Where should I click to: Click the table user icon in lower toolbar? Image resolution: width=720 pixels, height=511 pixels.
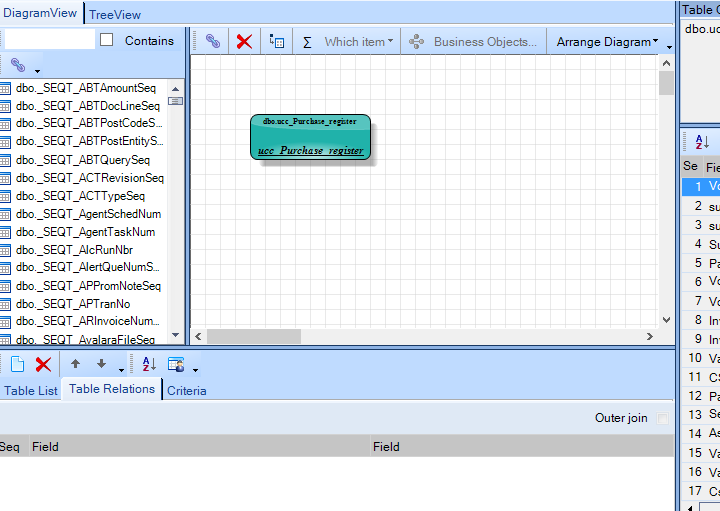coord(176,365)
